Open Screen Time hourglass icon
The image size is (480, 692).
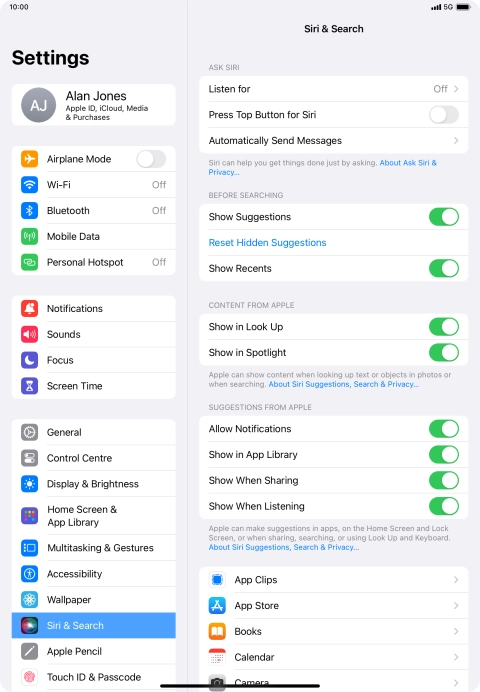(x=30, y=386)
